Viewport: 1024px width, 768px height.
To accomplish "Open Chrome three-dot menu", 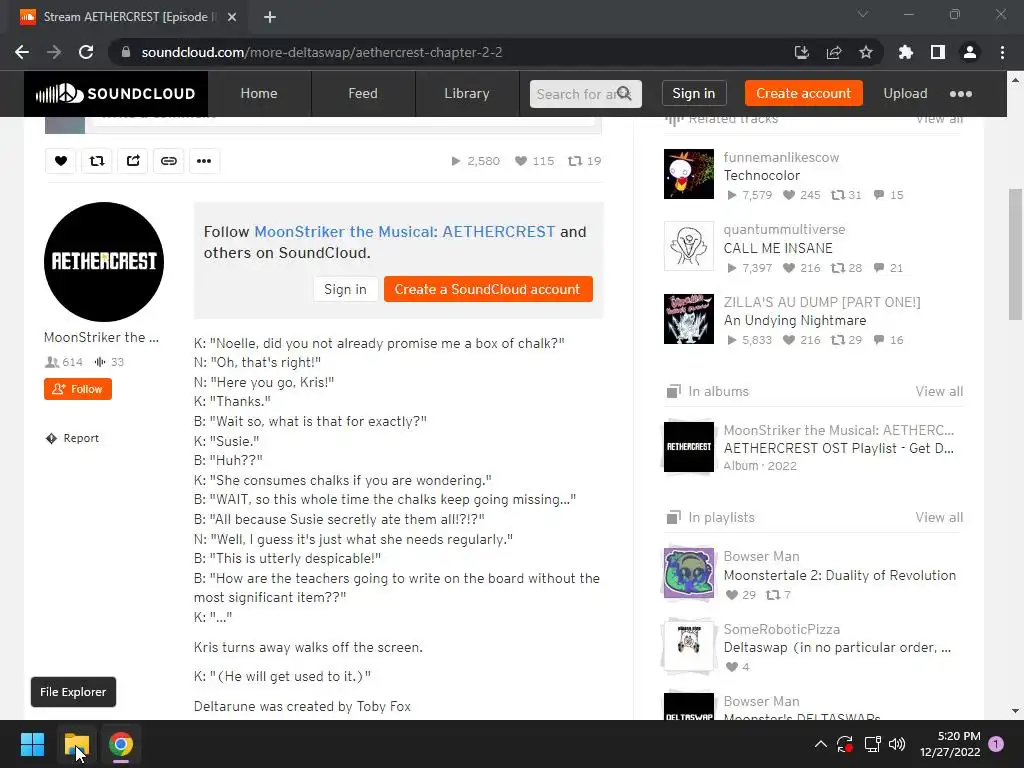I will pyautogui.click(x=1002, y=52).
